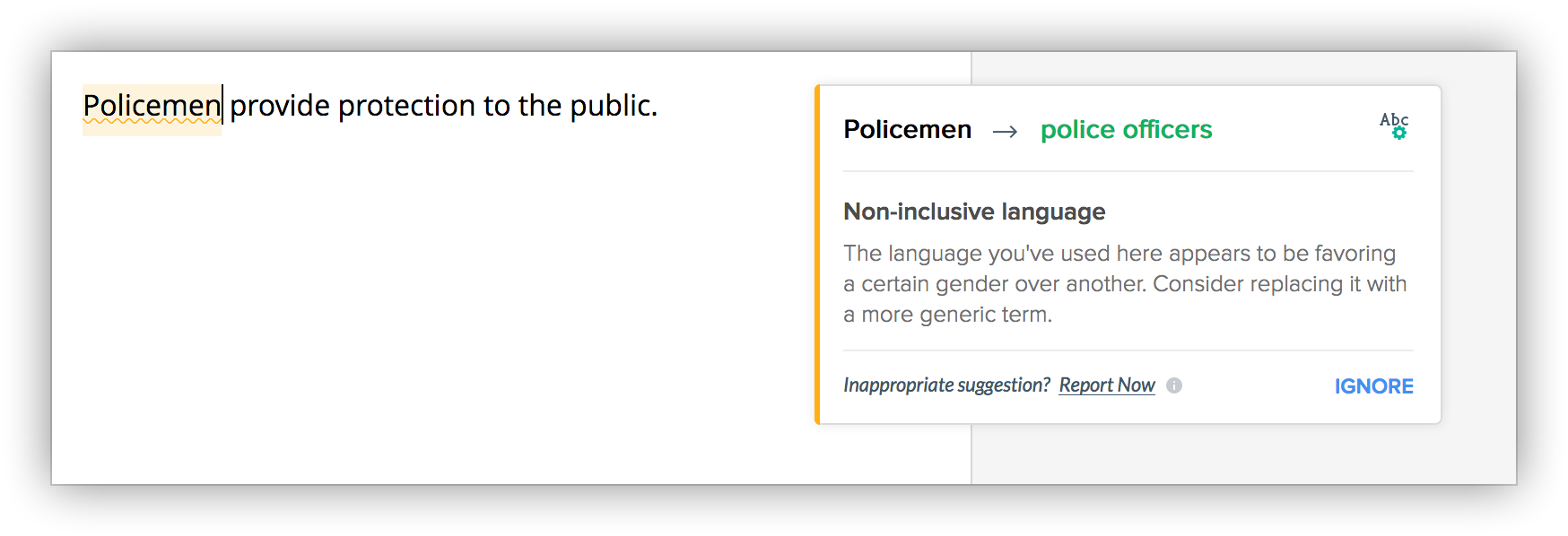Click the original word Policemen in the suggestion card
The width and height of the screenshot is (1568, 536).
pyautogui.click(x=907, y=130)
